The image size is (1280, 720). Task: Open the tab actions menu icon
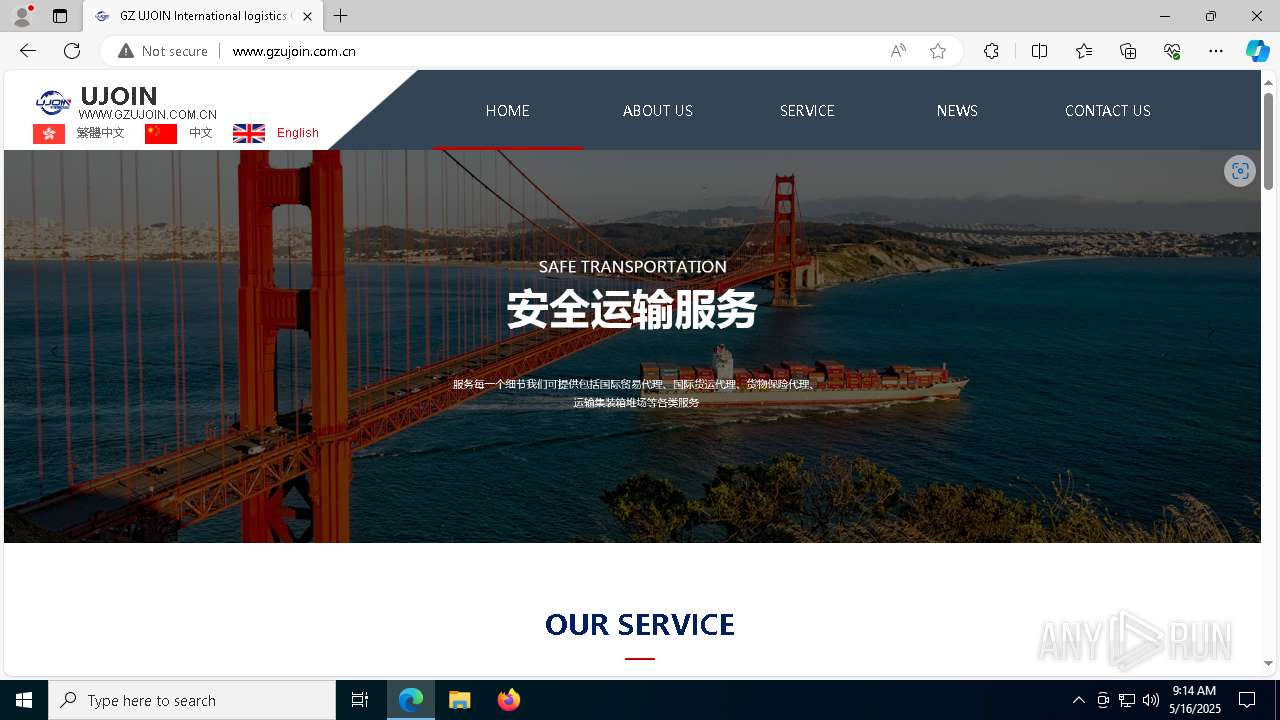pos(60,16)
